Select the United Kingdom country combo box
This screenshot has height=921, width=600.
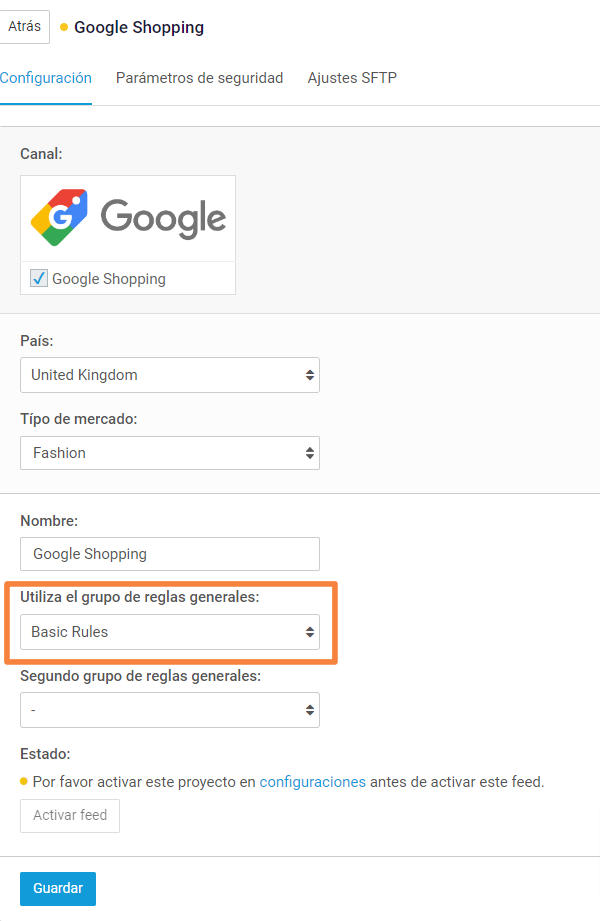(x=170, y=375)
